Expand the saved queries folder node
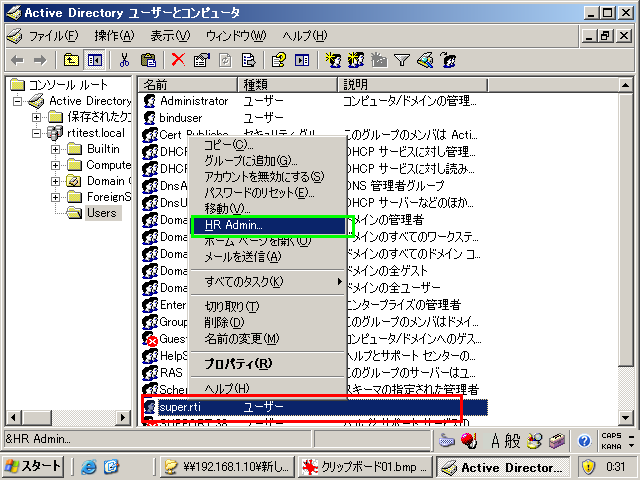This screenshot has height=480, width=640. tap(36, 117)
